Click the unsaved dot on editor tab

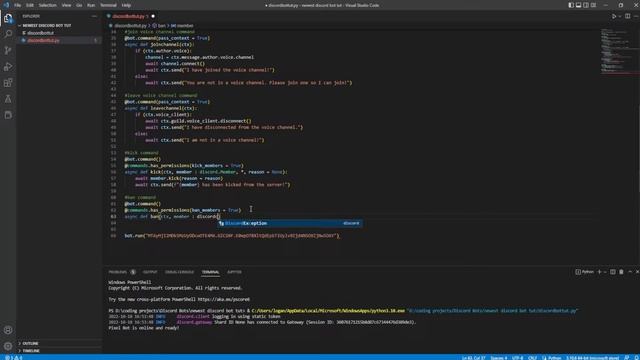coord(153,16)
